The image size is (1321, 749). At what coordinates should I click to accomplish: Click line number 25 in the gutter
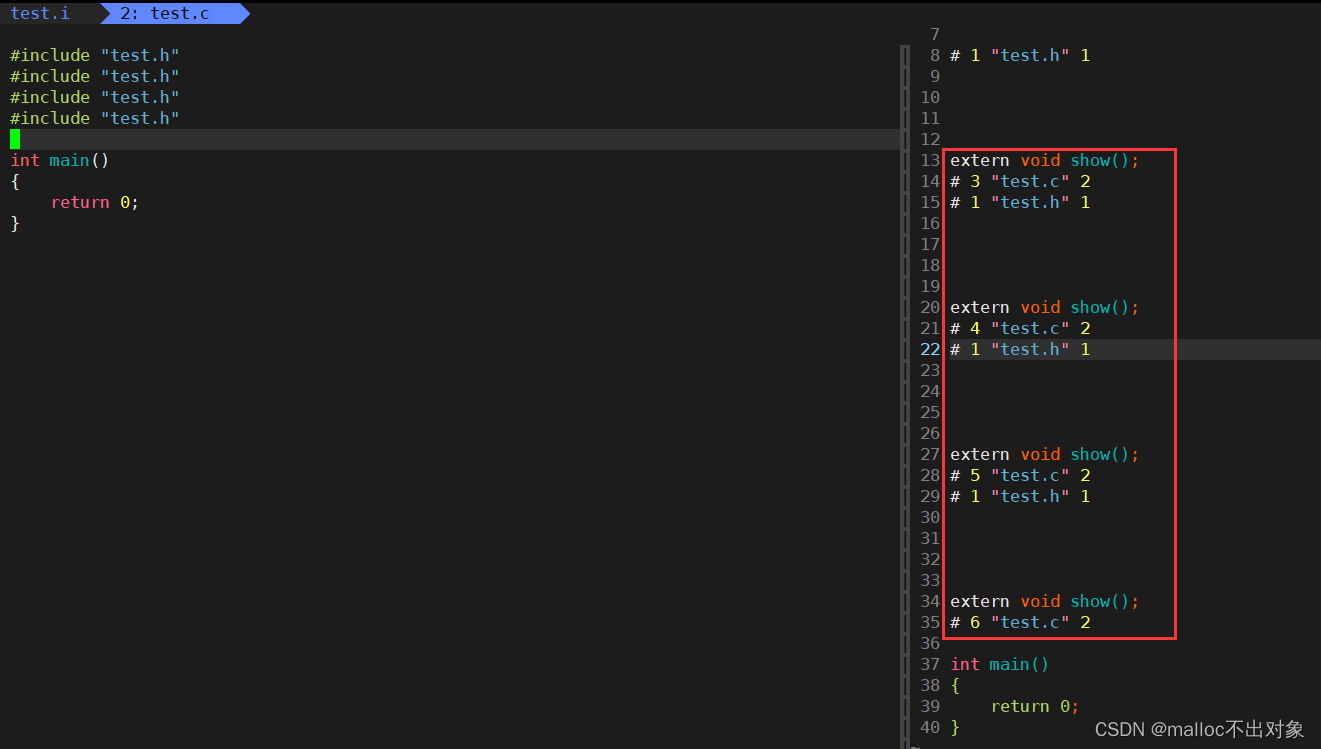[930, 412]
